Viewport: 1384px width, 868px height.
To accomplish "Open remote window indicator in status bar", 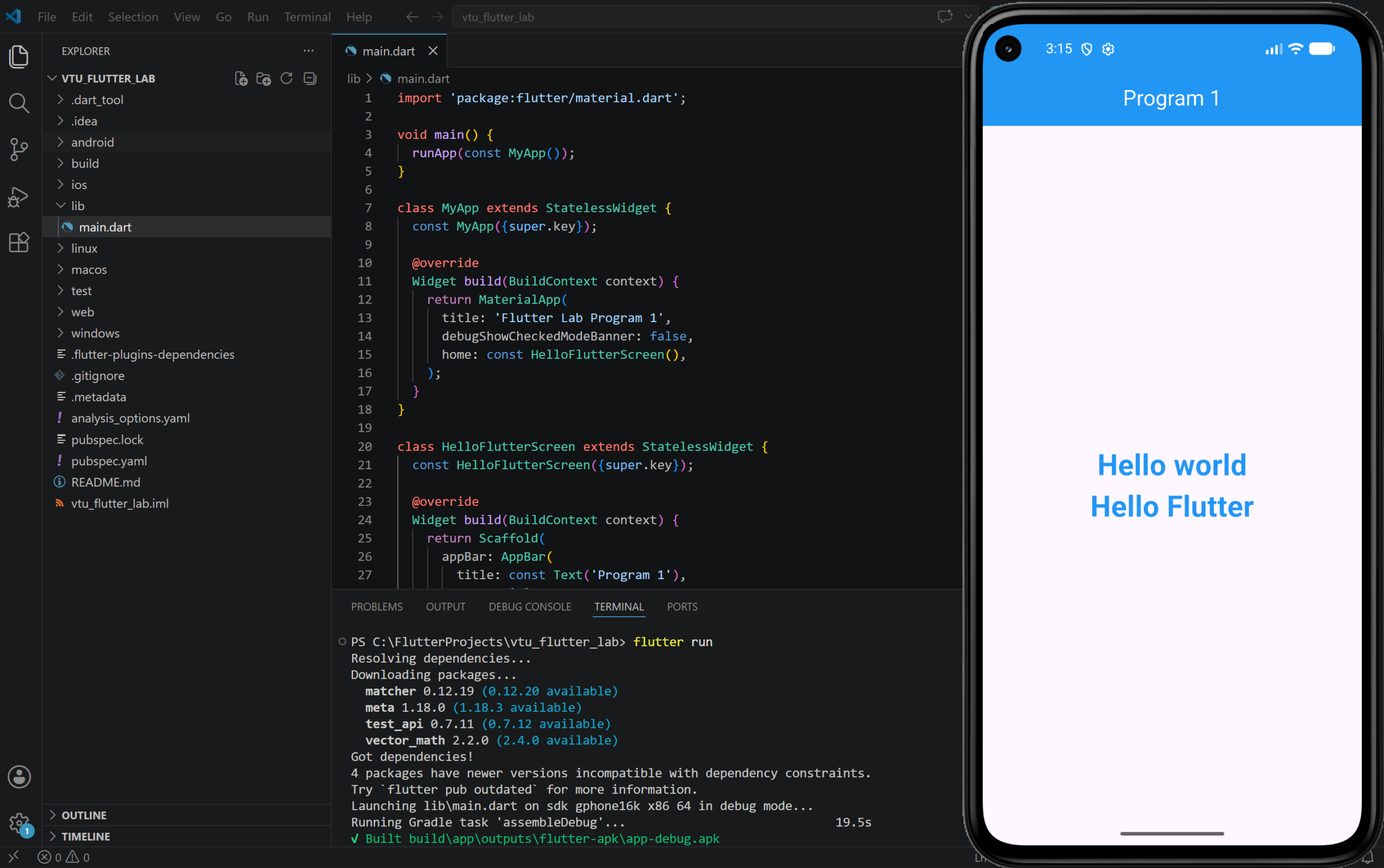I will [13, 857].
